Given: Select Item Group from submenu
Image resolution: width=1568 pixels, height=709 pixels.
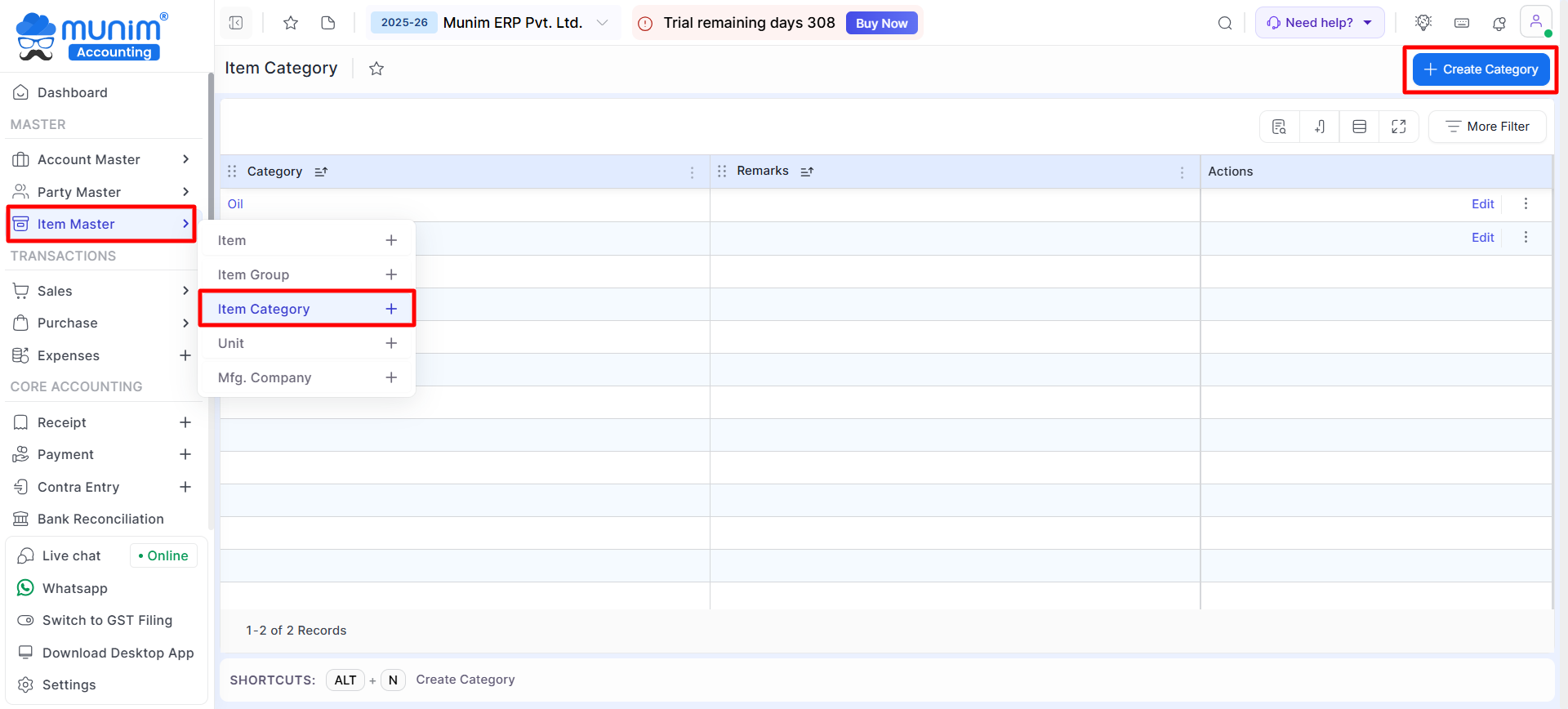Looking at the screenshot, I should [254, 274].
